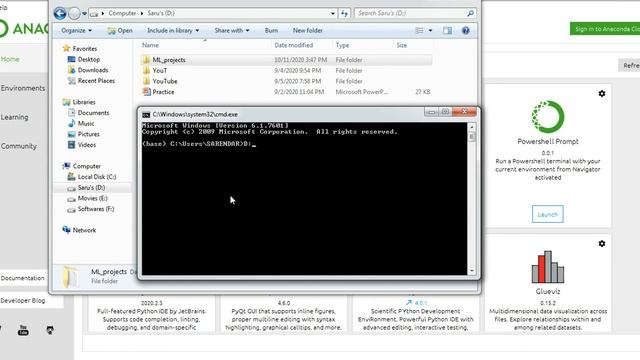
Task: Open recent locations dropdown arrow
Action: click(84, 13)
